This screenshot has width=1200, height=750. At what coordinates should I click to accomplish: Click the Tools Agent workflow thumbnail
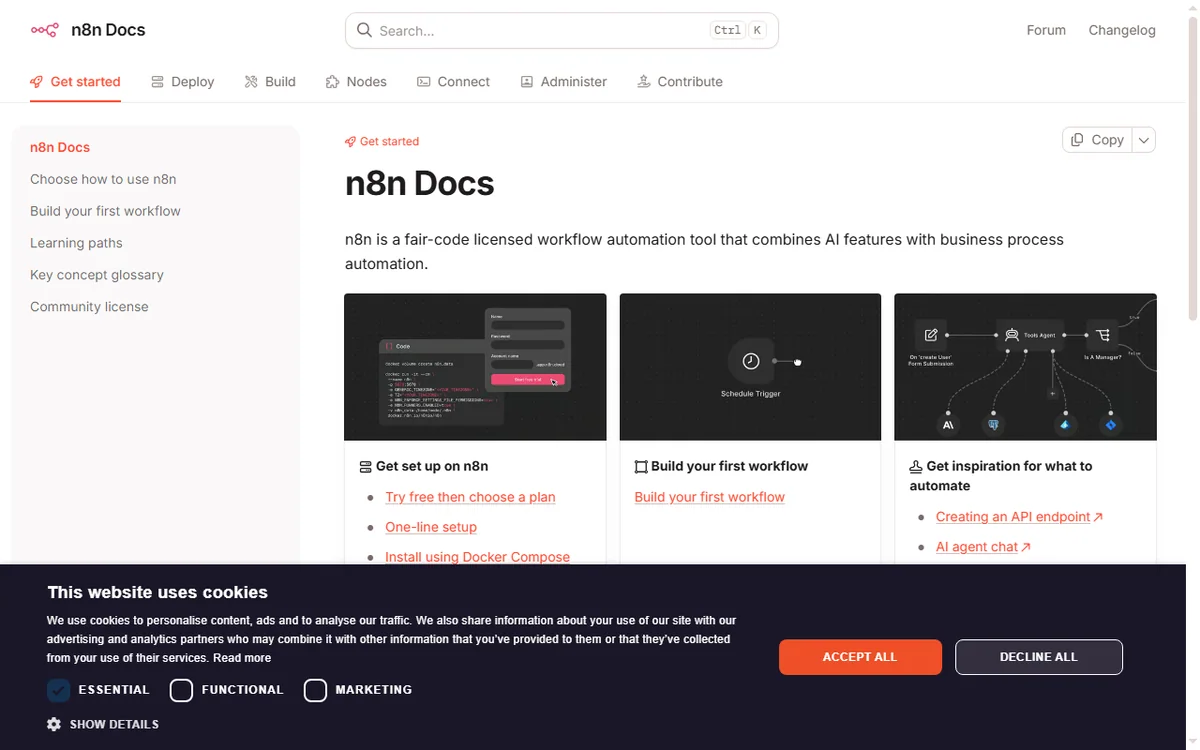1026,367
